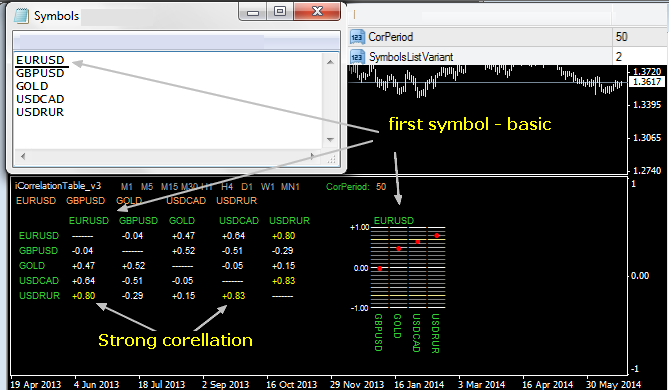This screenshot has width=669, height=390.
Task: Click the red USDRUR correlation dot in the chart
Action: (x=437, y=236)
